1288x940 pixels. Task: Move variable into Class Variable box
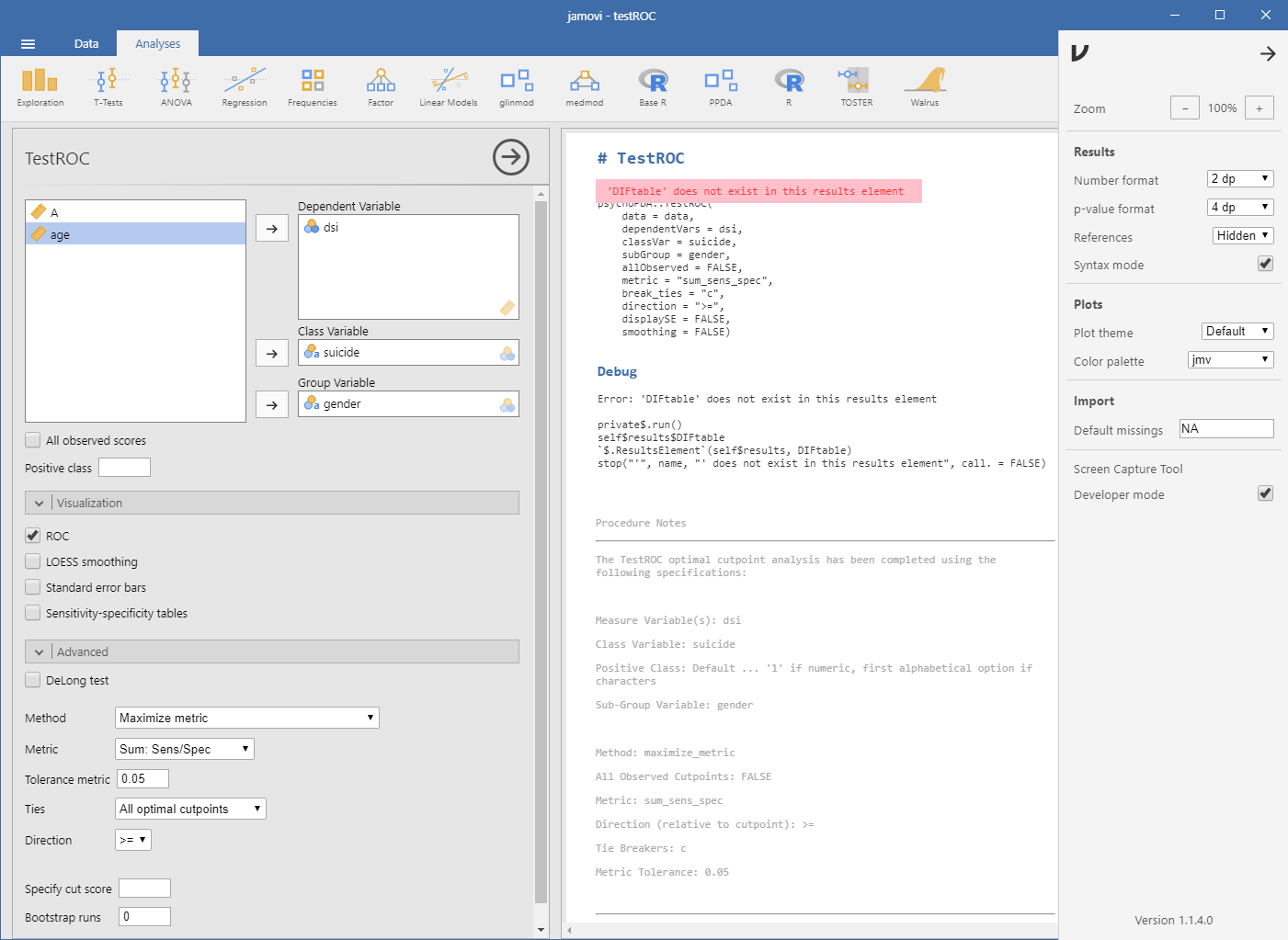pyautogui.click(x=271, y=354)
